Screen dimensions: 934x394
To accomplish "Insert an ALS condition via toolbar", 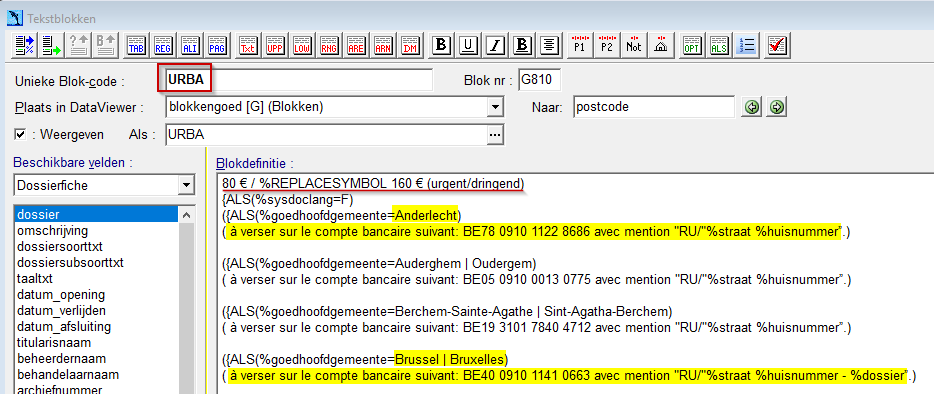I will [x=718, y=45].
